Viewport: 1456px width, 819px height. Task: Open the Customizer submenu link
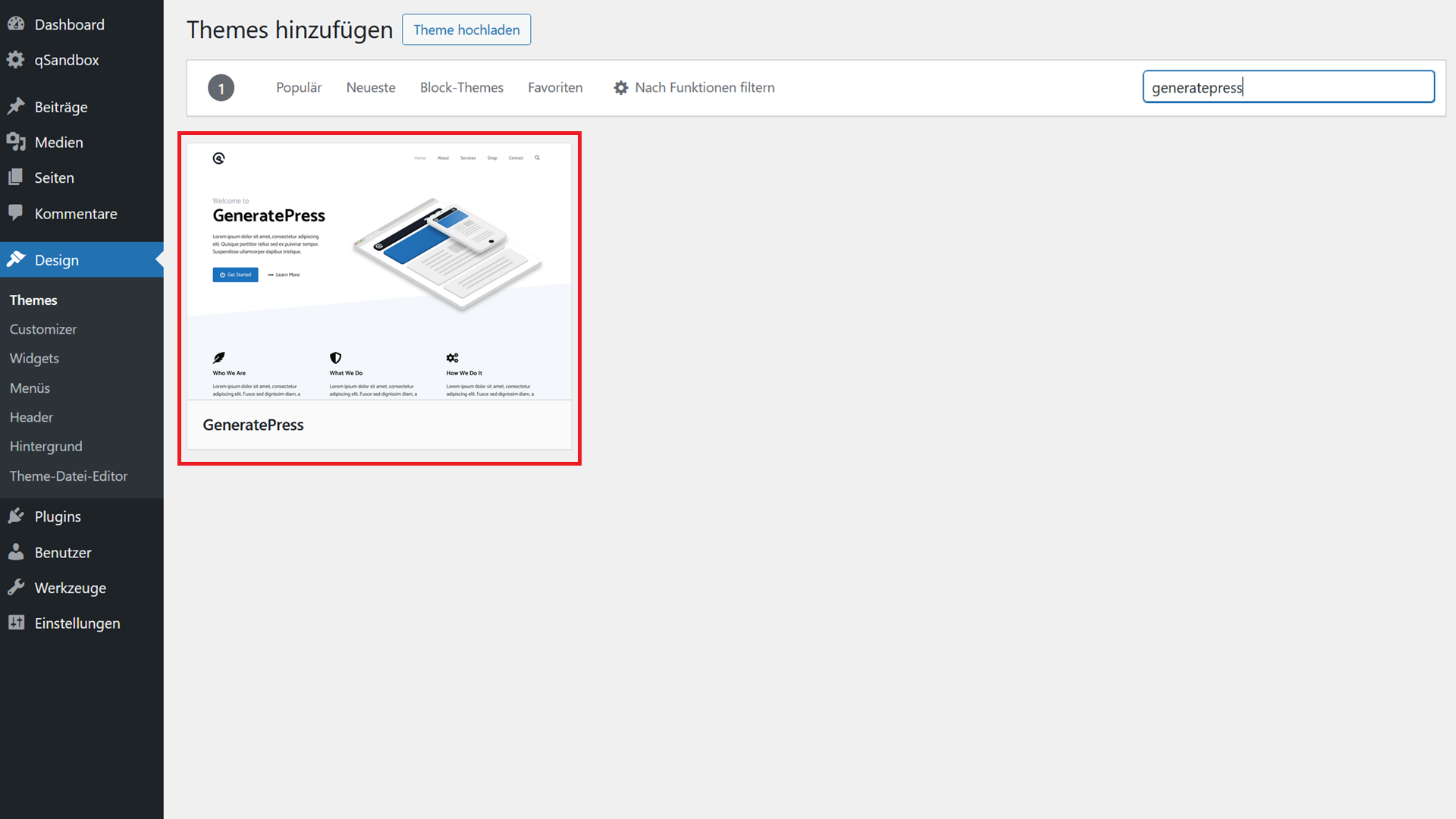[43, 329]
